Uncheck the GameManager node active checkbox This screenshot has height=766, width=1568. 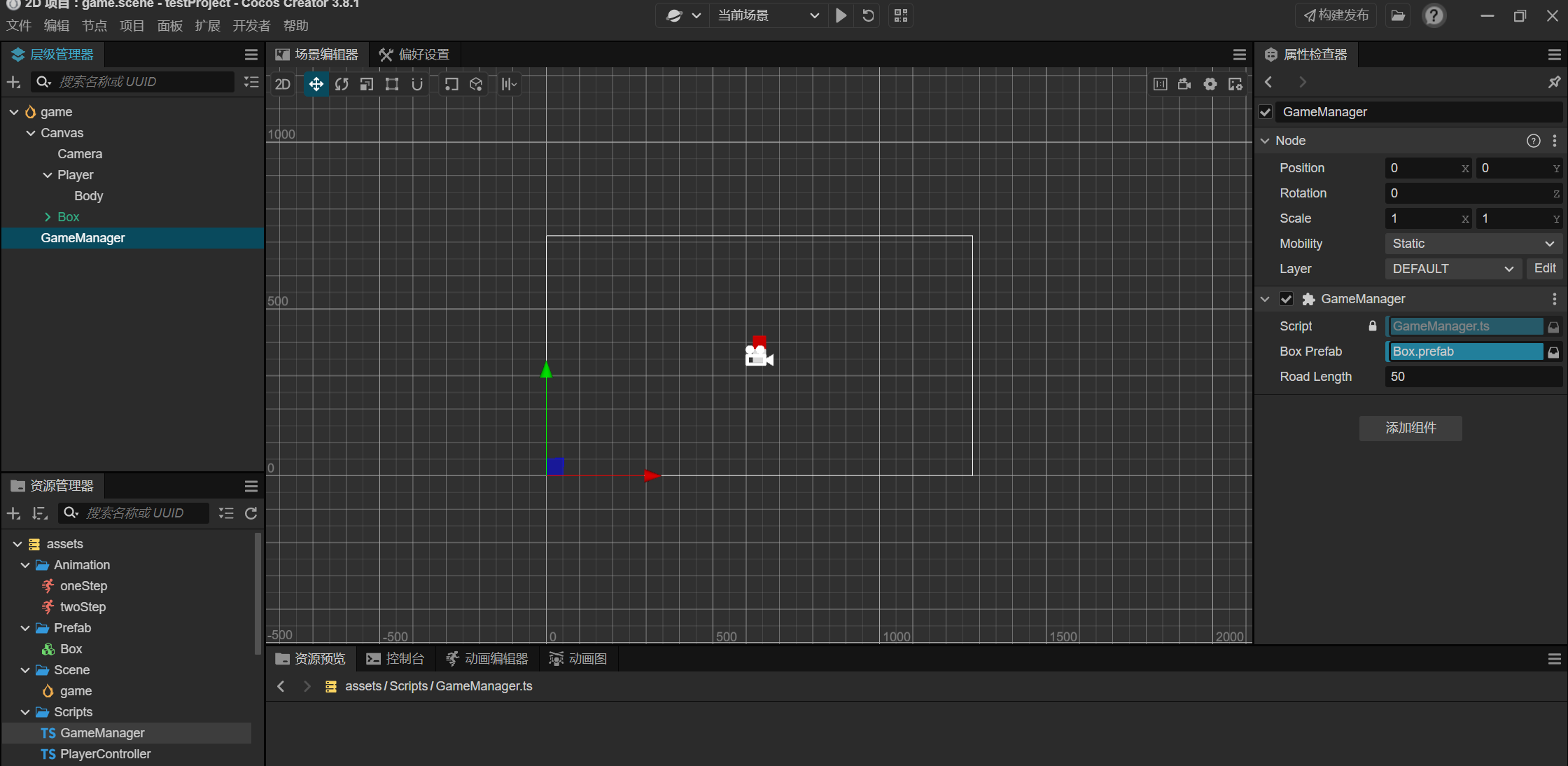pos(1266,112)
